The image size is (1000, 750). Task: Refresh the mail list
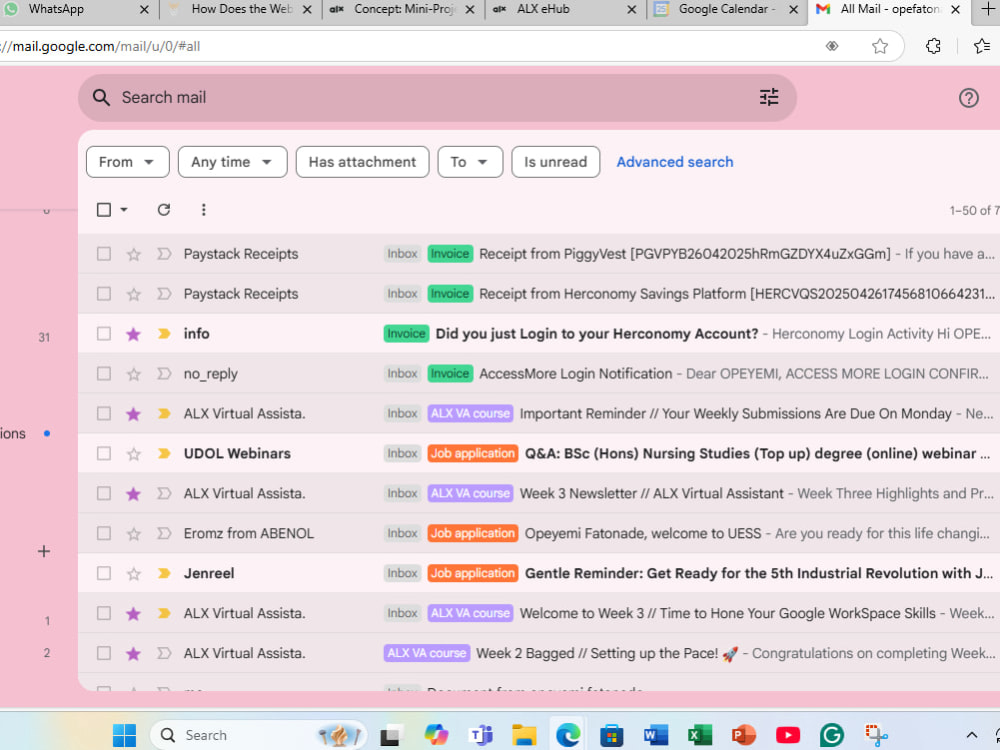(x=164, y=210)
